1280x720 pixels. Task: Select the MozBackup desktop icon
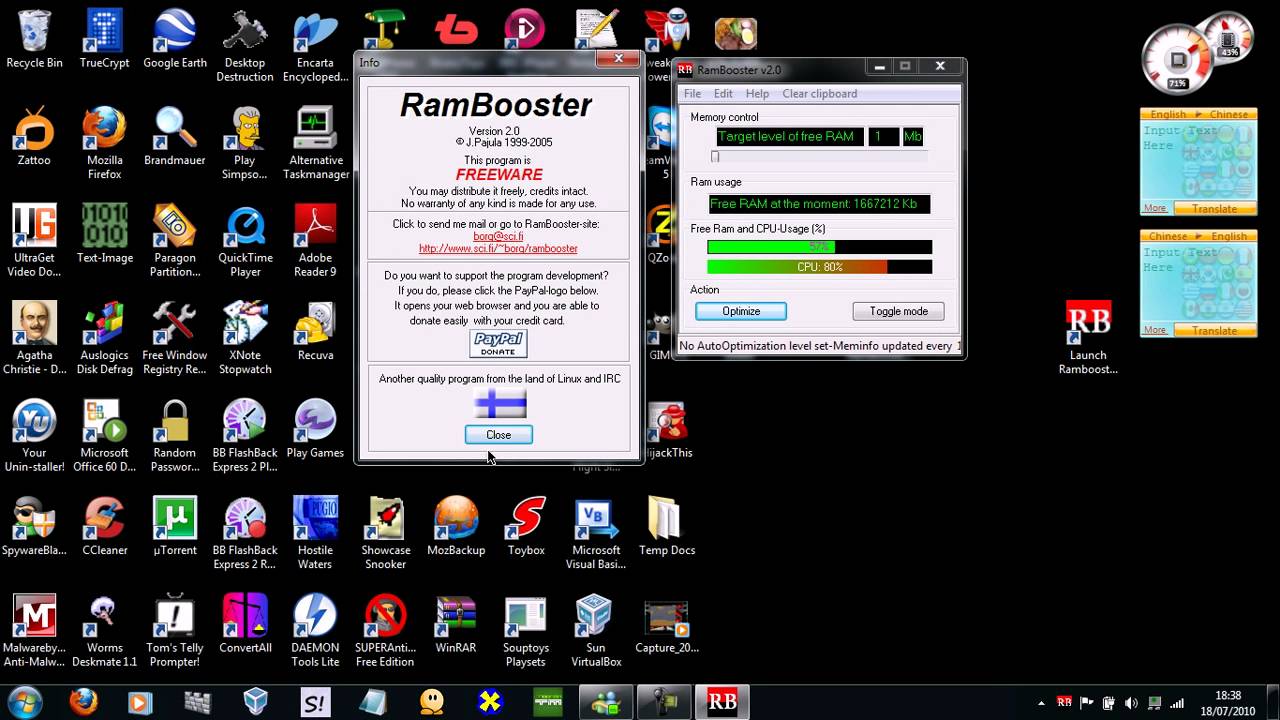[456, 527]
